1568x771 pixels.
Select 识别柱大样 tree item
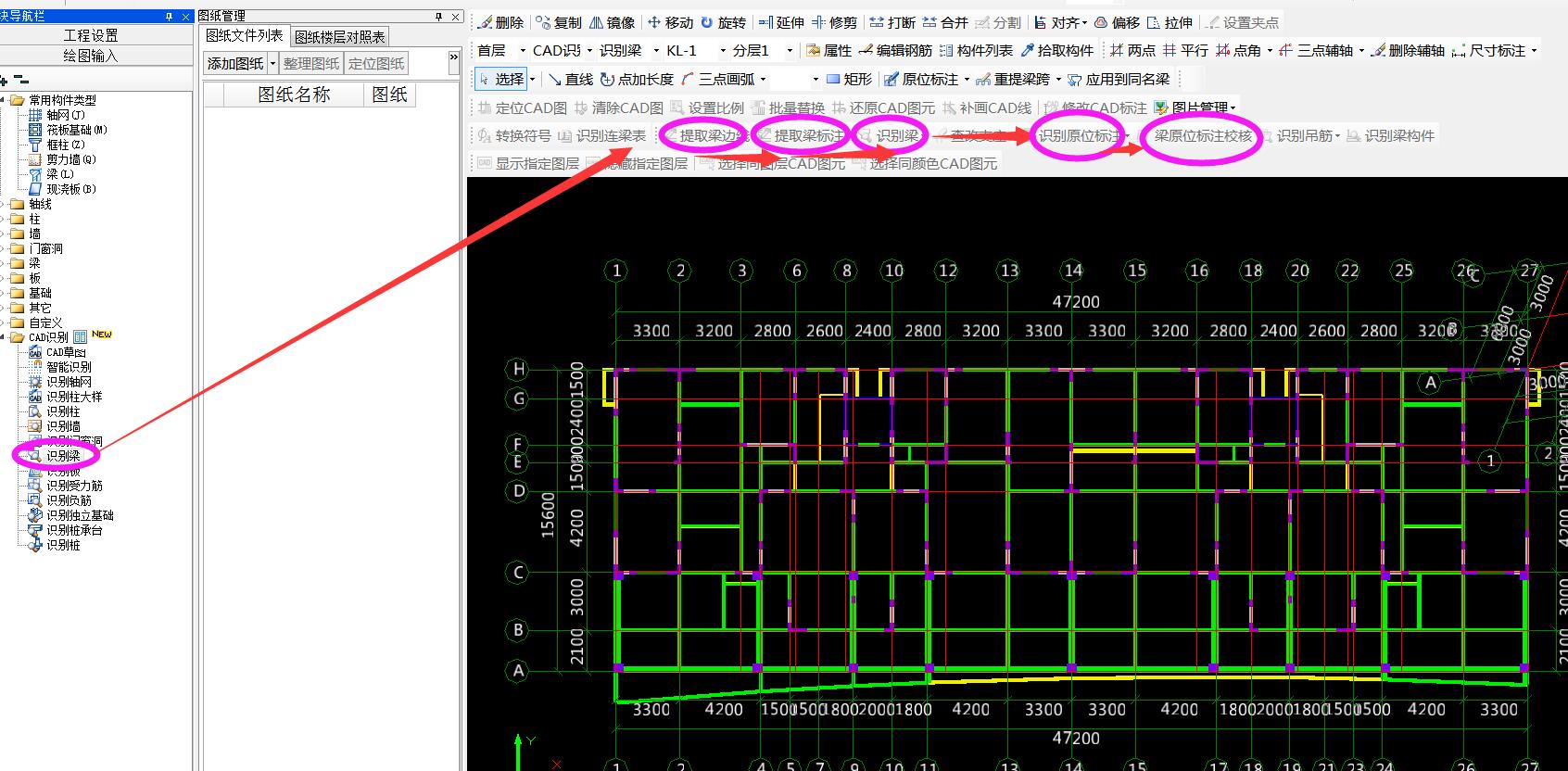74,397
